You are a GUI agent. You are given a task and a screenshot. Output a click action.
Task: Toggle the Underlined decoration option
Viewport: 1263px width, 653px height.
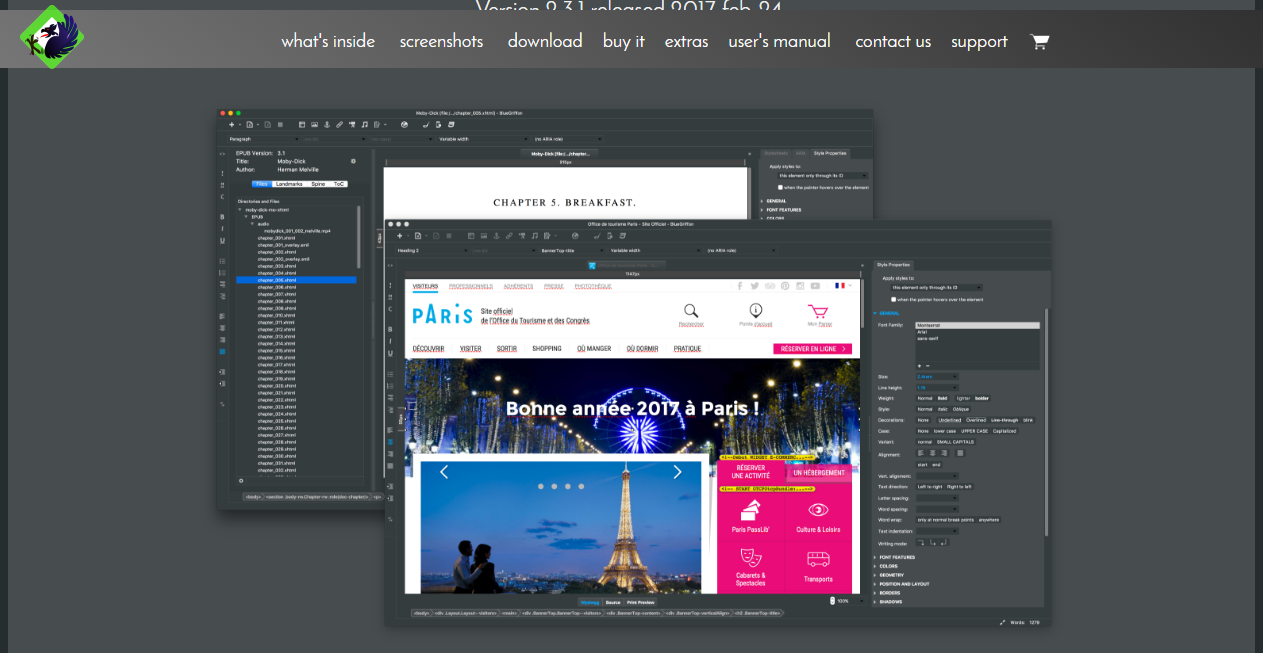point(949,420)
